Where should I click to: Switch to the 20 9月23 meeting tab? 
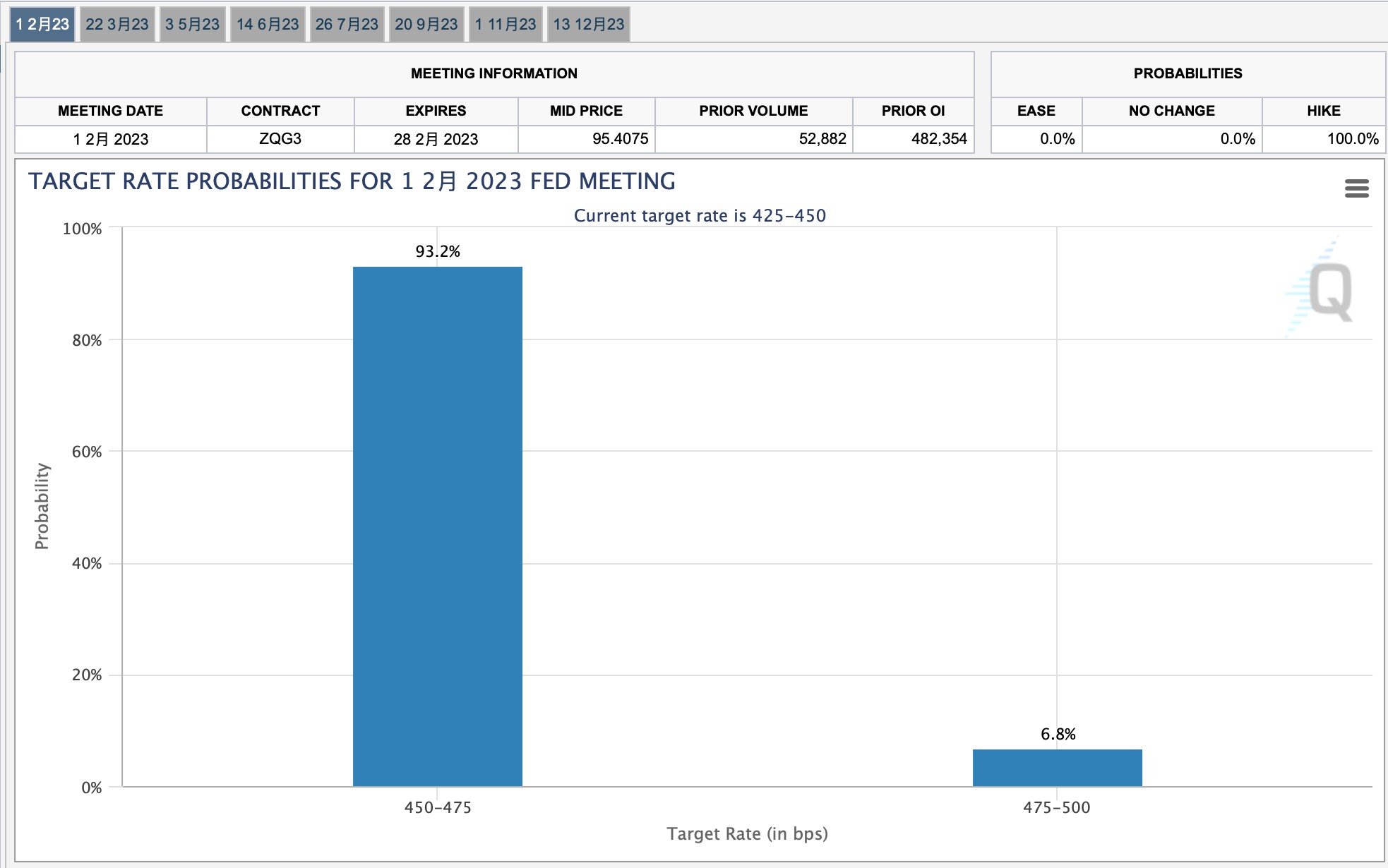(426, 25)
